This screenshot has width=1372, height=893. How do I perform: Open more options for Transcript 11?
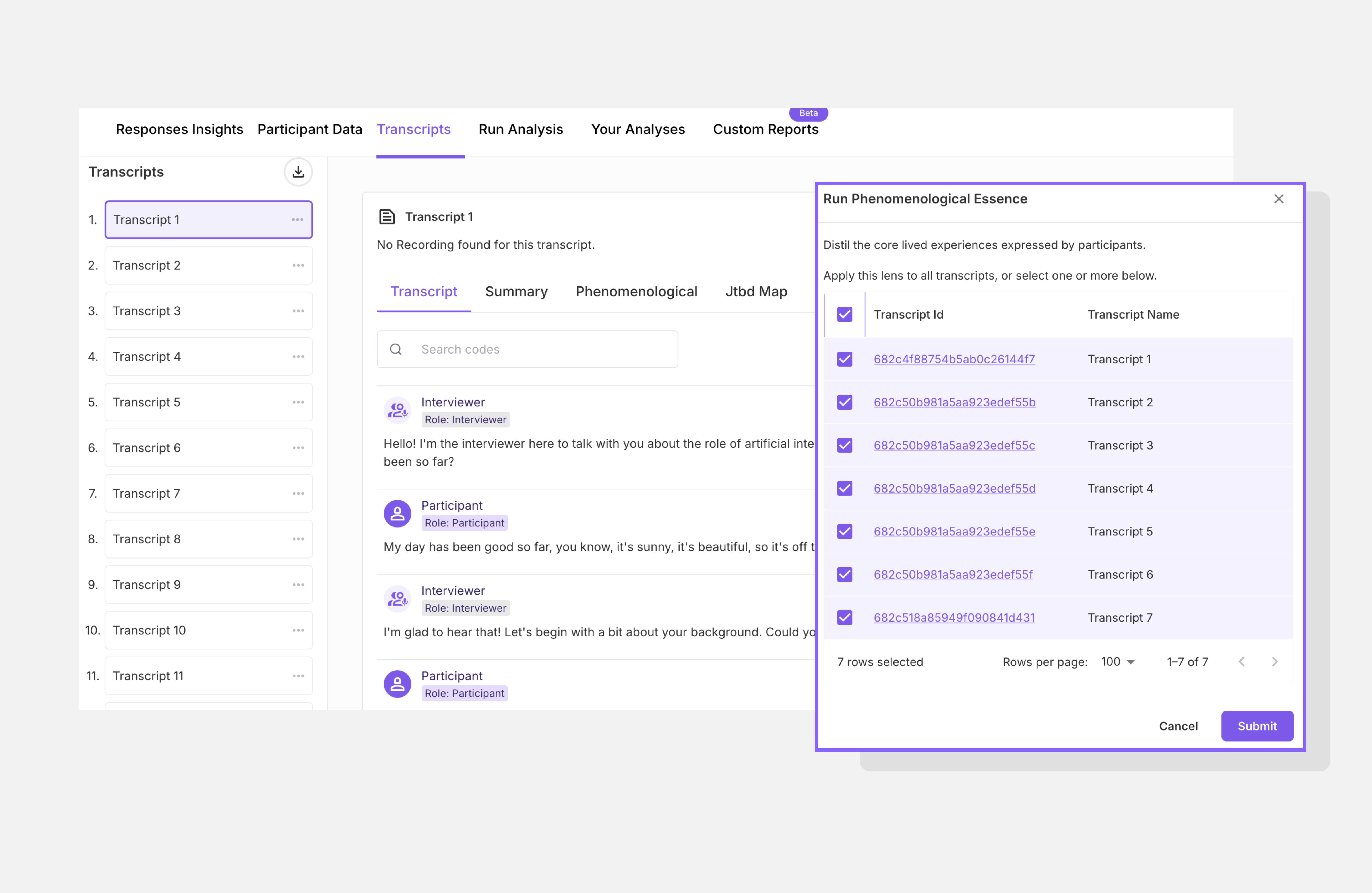point(298,676)
